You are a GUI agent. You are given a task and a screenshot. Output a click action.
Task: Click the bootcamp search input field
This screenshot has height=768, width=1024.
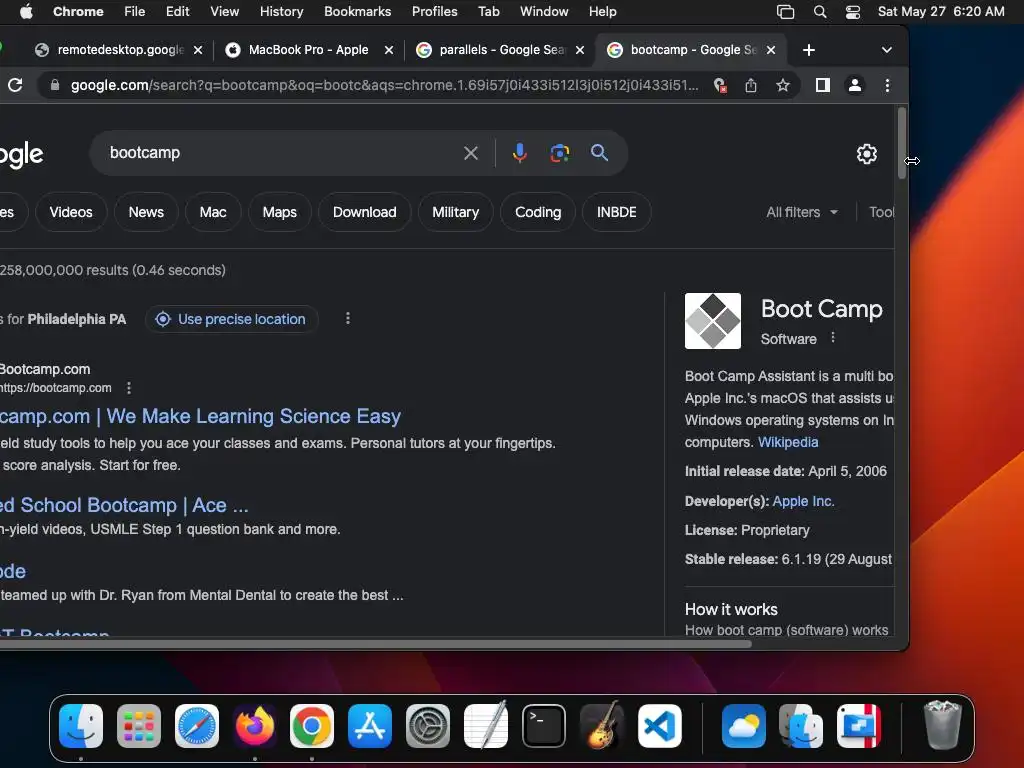281,153
